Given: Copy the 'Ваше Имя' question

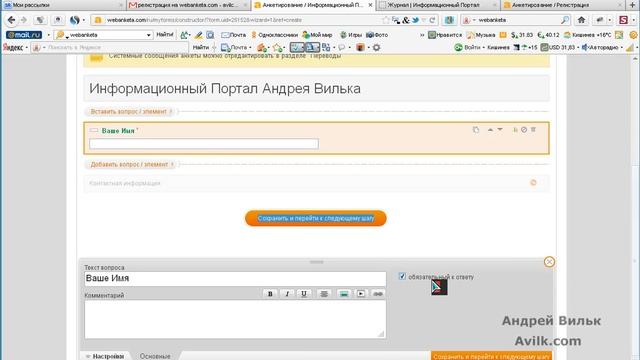Looking at the screenshot, I should [476, 130].
